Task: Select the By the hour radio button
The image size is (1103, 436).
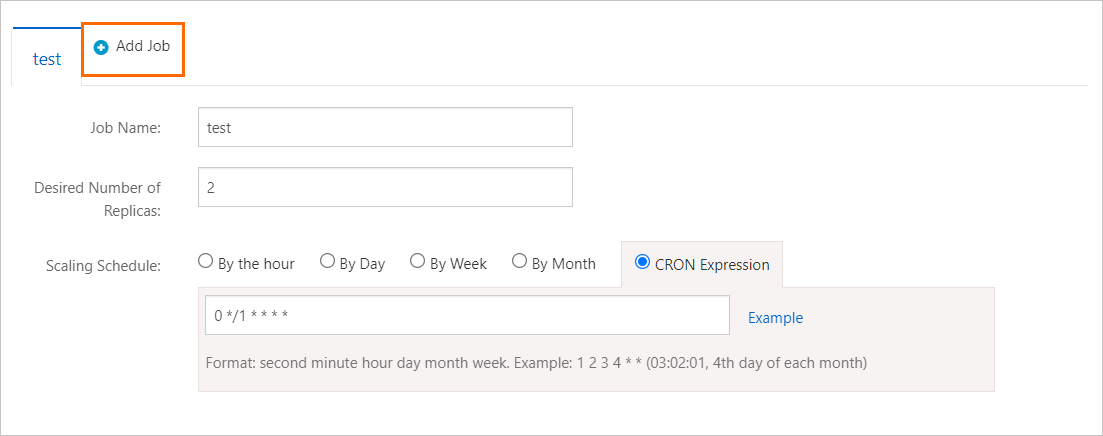Action: click(205, 262)
